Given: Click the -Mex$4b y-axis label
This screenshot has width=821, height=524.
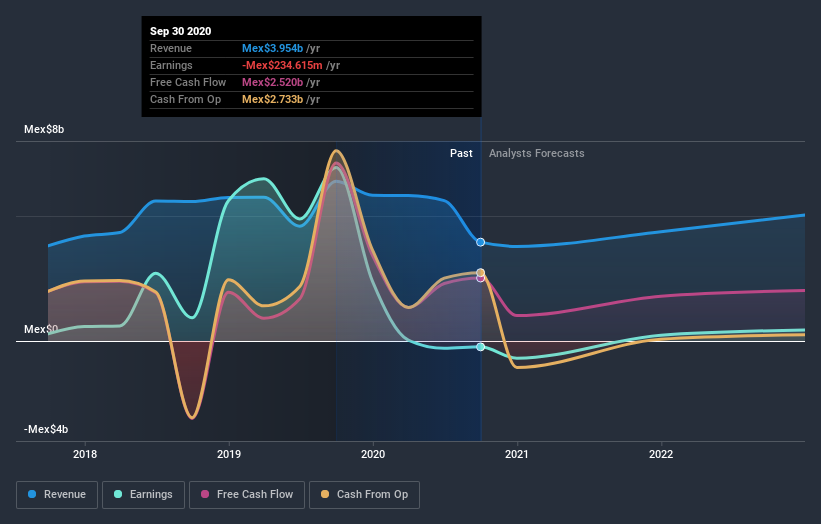Looking at the screenshot, I should [x=46, y=429].
